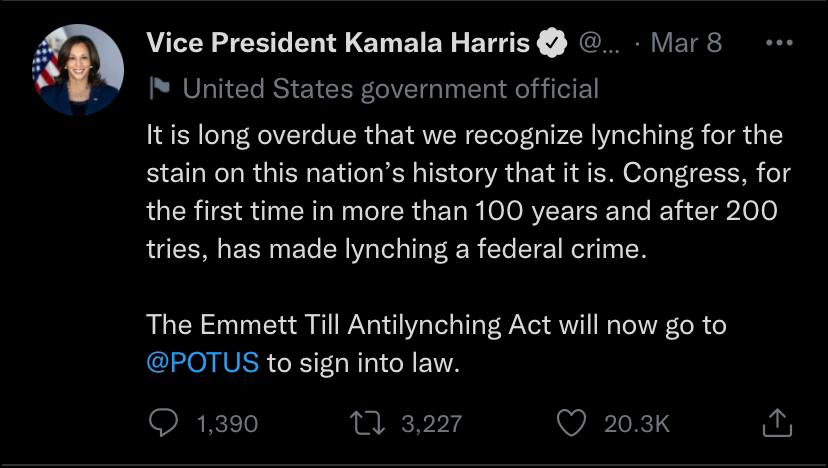Click the 1,390 replies count
This screenshot has width=828, height=468.
[227, 424]
